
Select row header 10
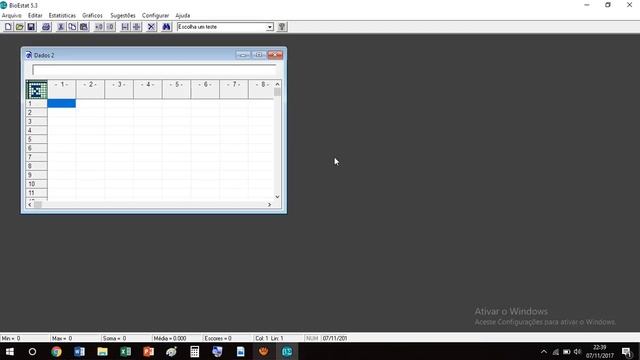click(x=37, y=184)
